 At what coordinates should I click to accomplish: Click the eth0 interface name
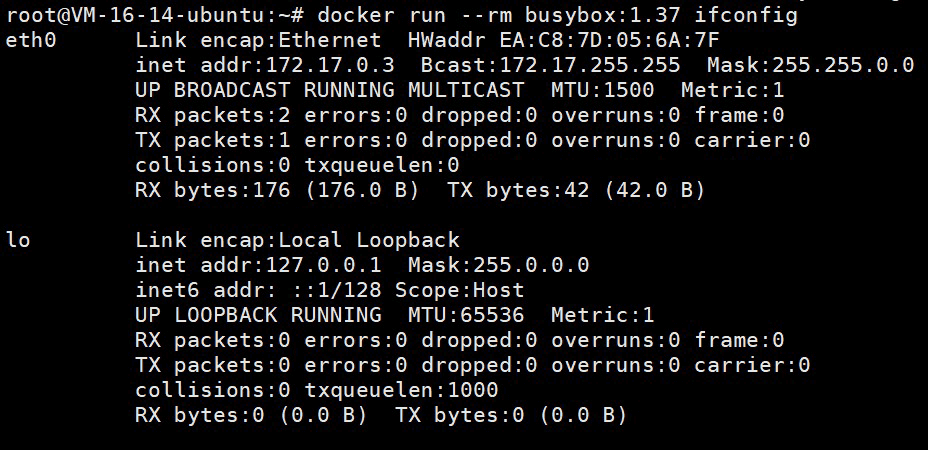(x=31, y=41)
